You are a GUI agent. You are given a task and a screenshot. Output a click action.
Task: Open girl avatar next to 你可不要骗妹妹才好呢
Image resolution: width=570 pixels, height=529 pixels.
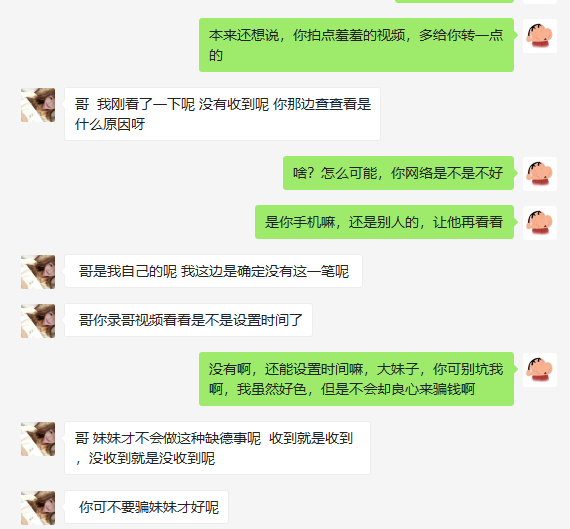[38, 508]
